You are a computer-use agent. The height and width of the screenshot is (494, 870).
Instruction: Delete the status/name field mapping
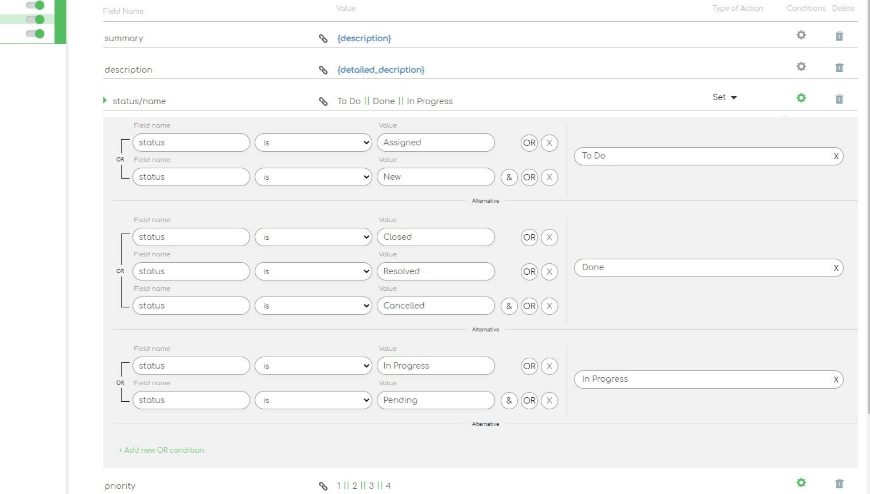point(839,99)
